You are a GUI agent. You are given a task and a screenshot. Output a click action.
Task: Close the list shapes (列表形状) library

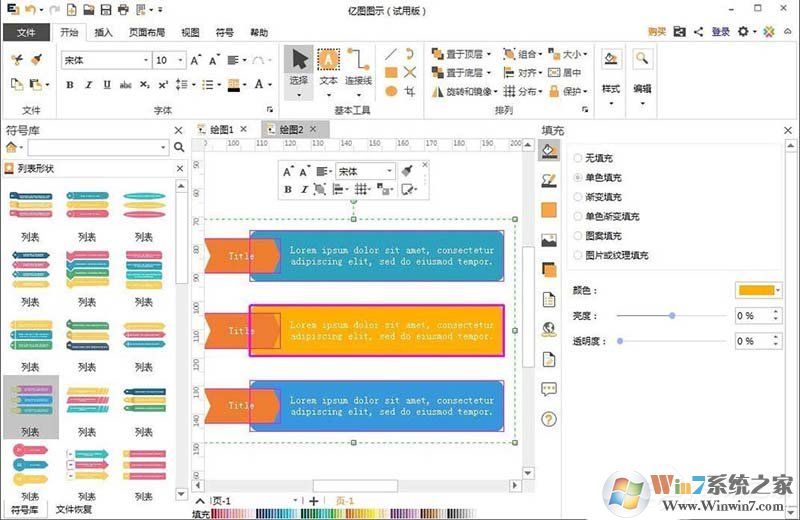click(180, 168)
